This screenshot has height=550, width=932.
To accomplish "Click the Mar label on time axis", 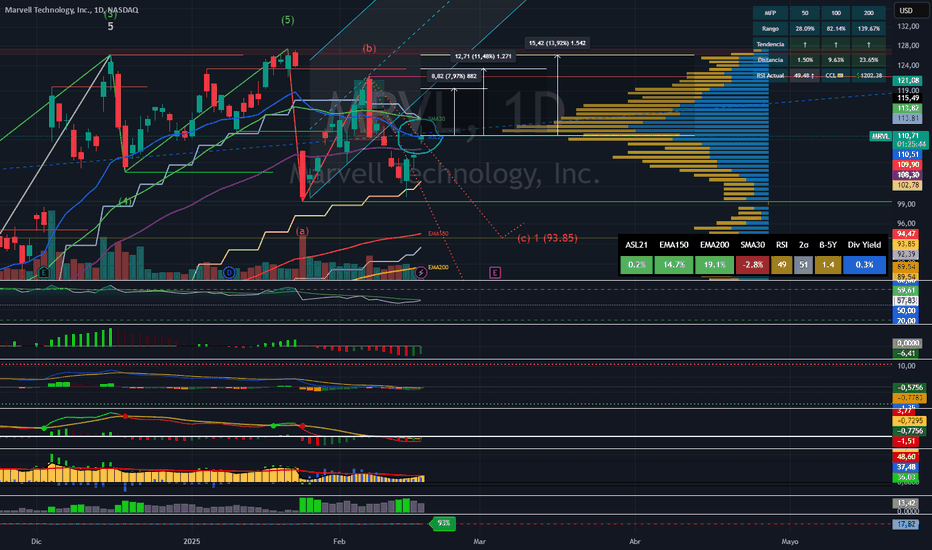I will [x=479, y=541].
